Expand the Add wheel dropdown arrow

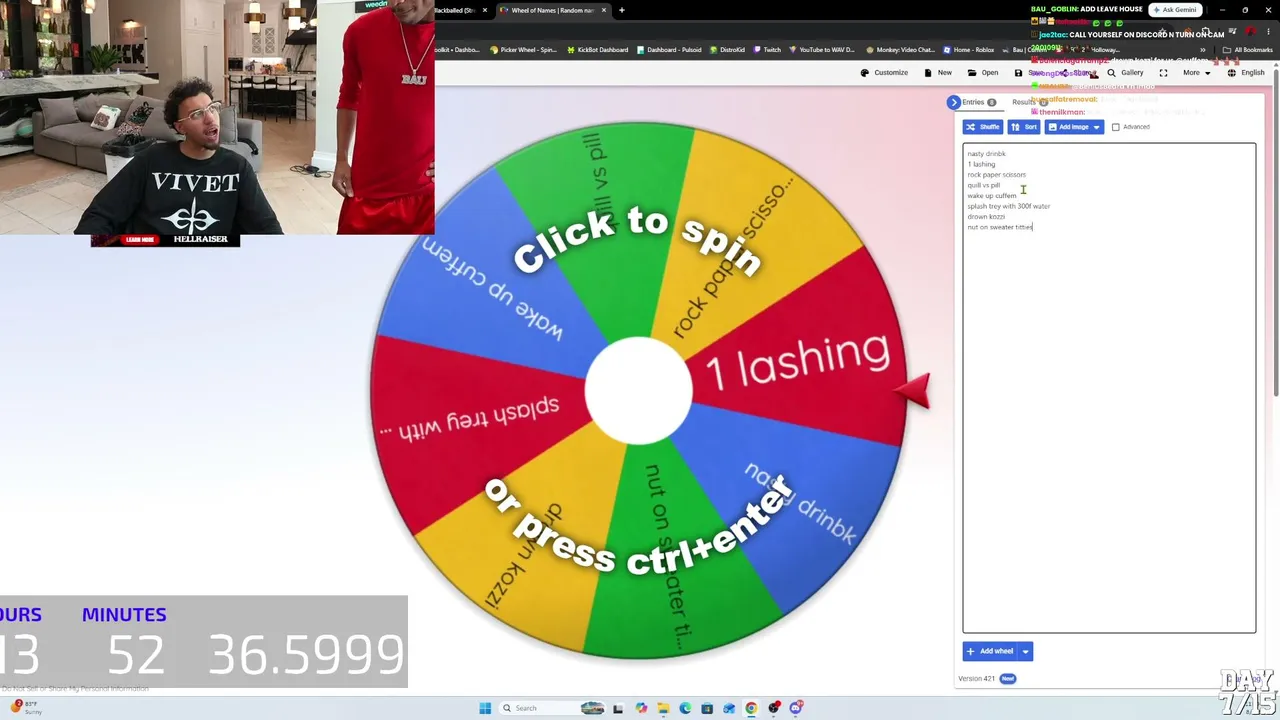[1025, 651]
